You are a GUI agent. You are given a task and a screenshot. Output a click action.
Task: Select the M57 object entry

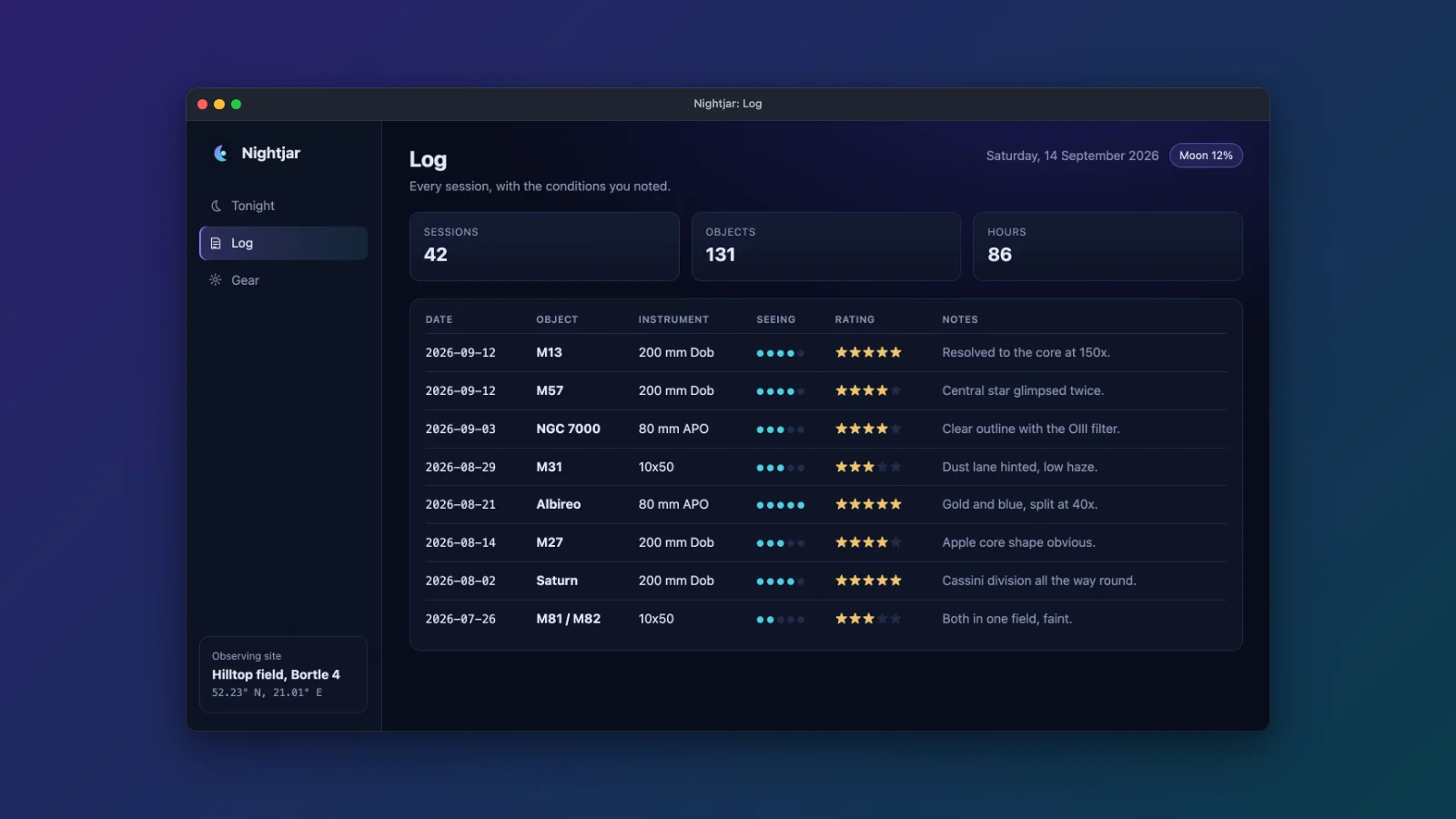pos(550,390)
